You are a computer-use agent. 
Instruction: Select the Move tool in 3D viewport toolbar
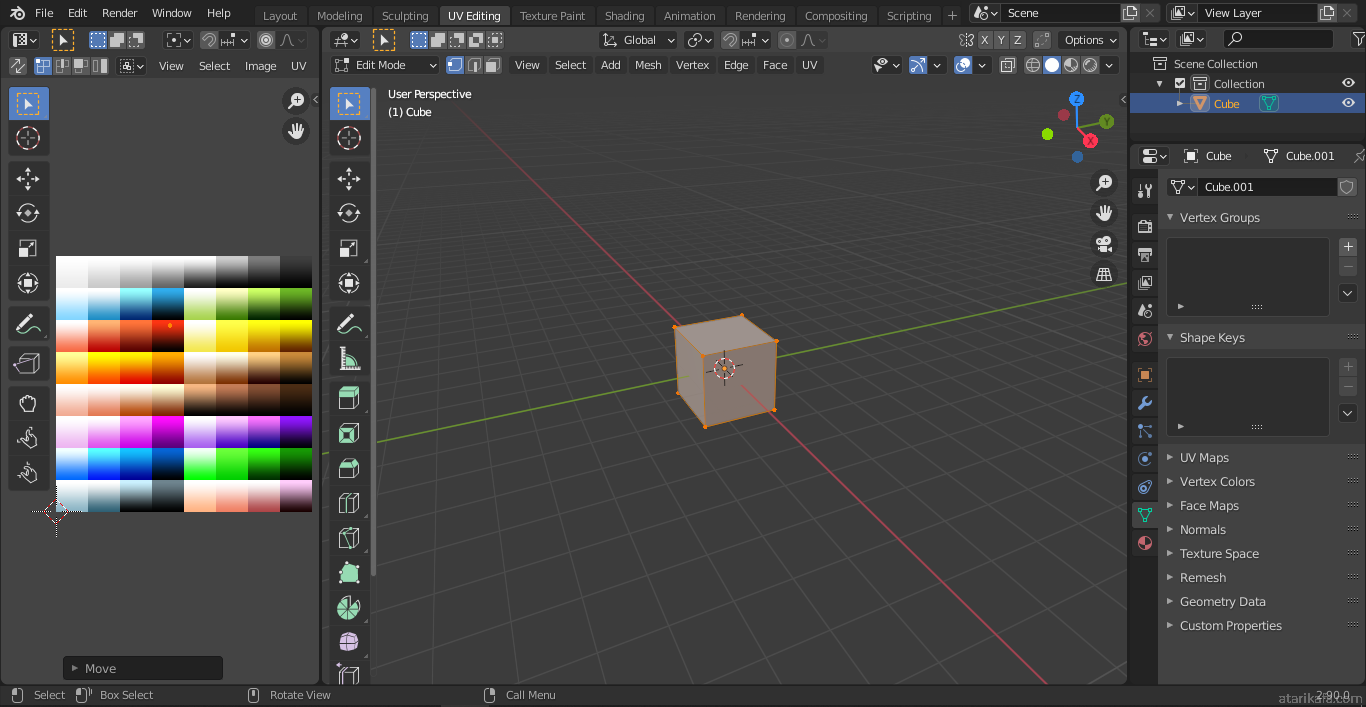click(x=349, y=178)
